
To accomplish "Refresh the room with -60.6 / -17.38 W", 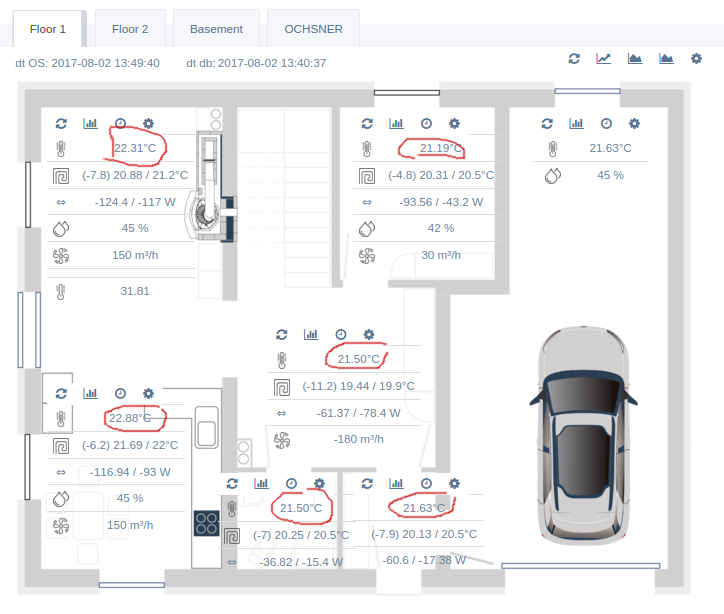I will coord(367,484).
